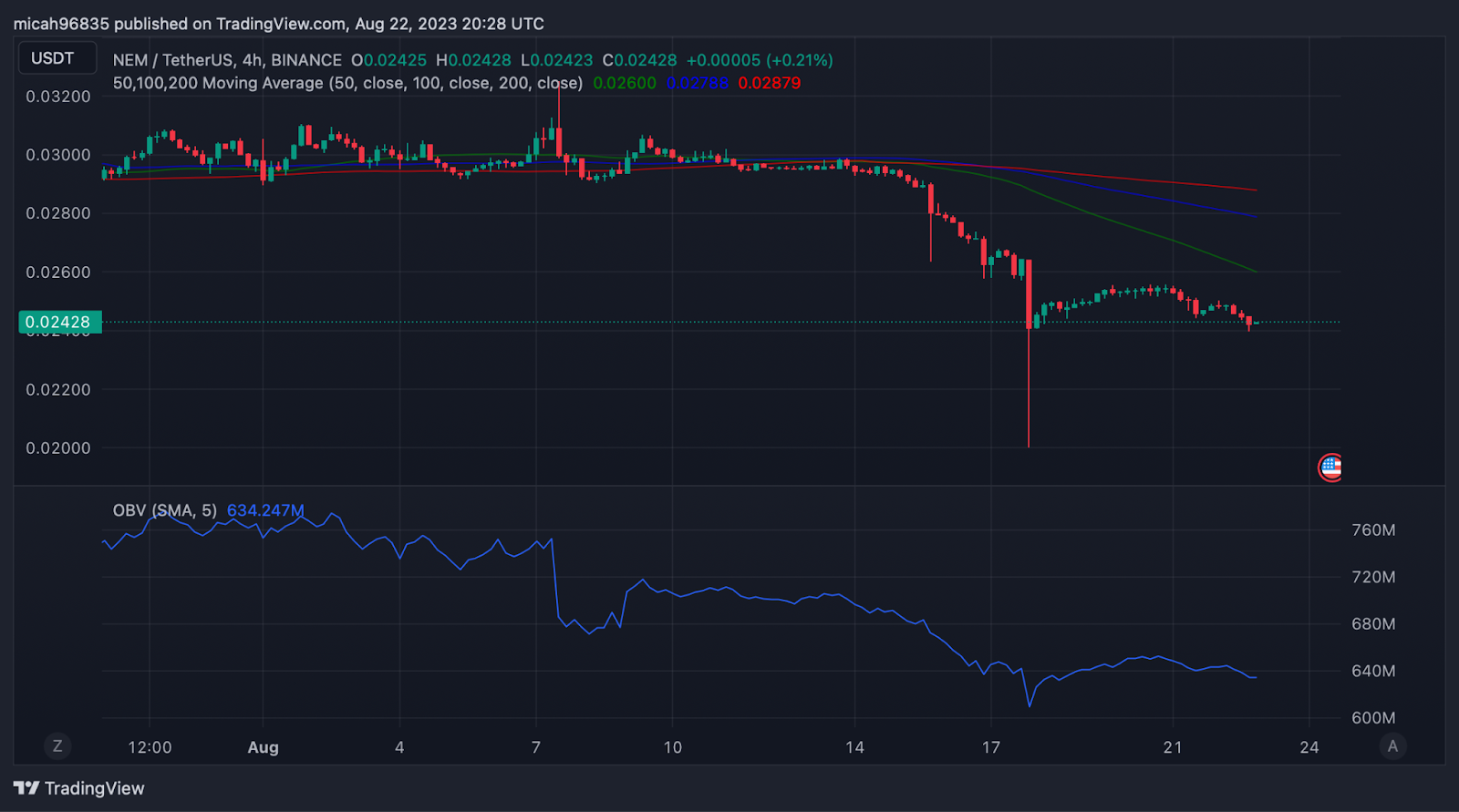The image size is (1459, 812).
Task: Click the 10 date axis label
Action: point(672,747)
